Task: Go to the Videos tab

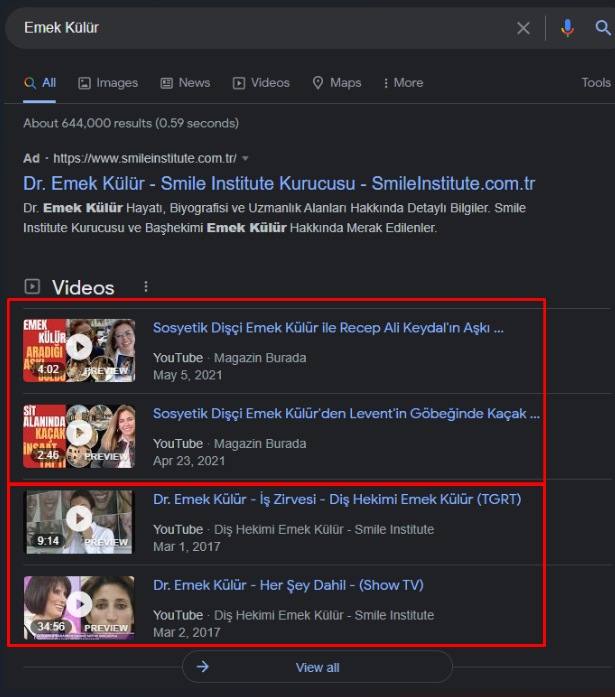Action: pos(261,83)
